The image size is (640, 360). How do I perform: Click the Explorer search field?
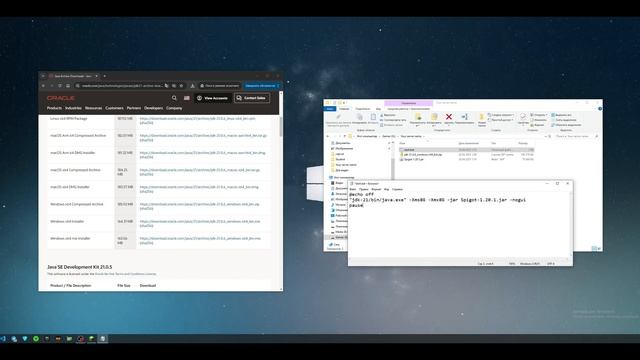pos(575,136)
